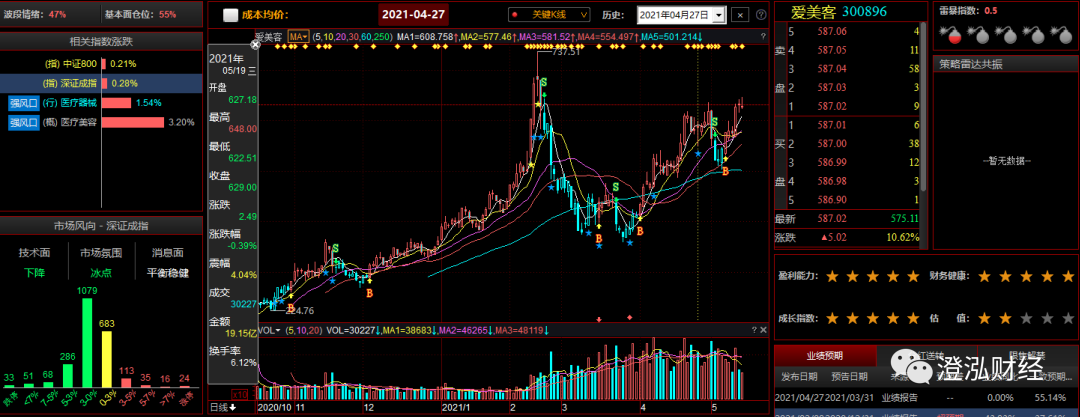Click the 最新 587.02 price row

click(848, 218)
